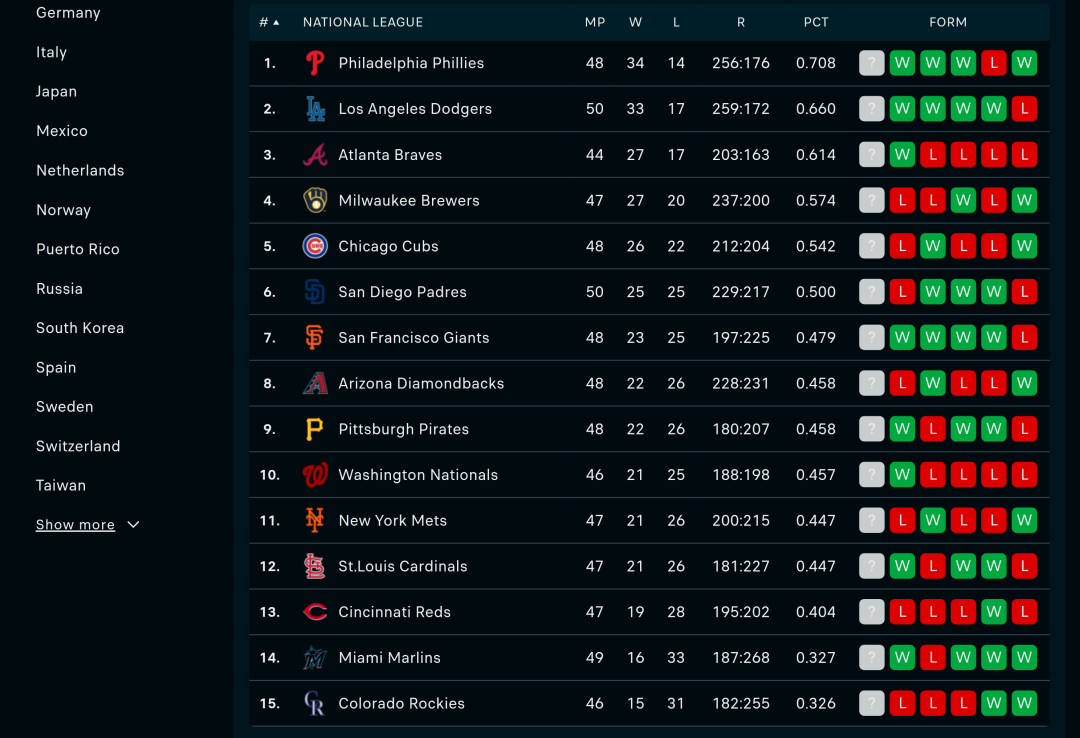Click the Los Angeles Dodgers logo
1080x738 pixels.
coord(315,109)
